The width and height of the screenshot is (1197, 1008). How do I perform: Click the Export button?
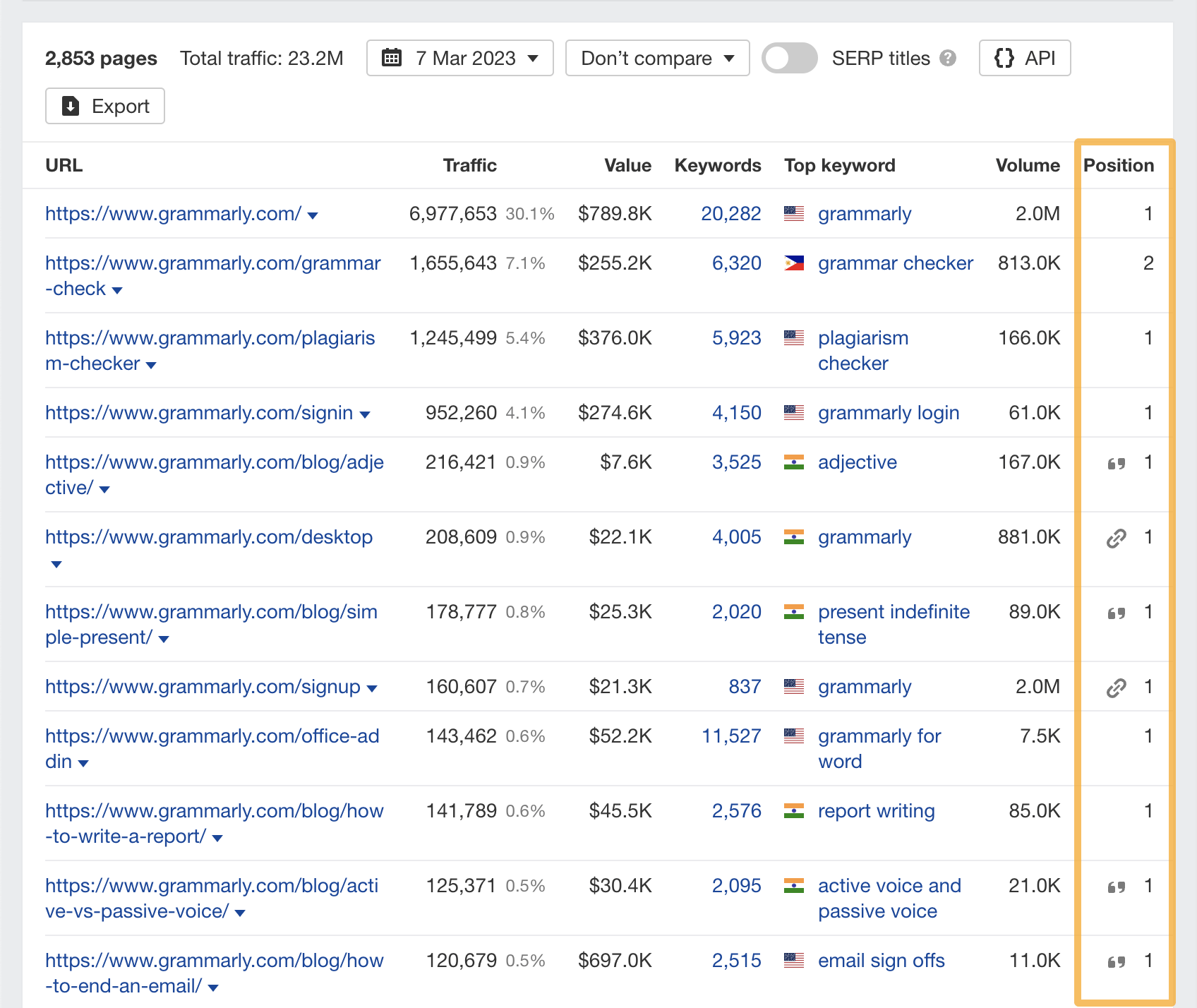tap(104, 105)
